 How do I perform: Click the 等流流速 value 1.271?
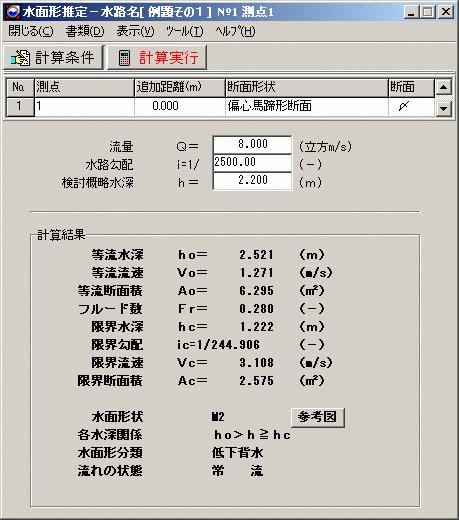256,273
